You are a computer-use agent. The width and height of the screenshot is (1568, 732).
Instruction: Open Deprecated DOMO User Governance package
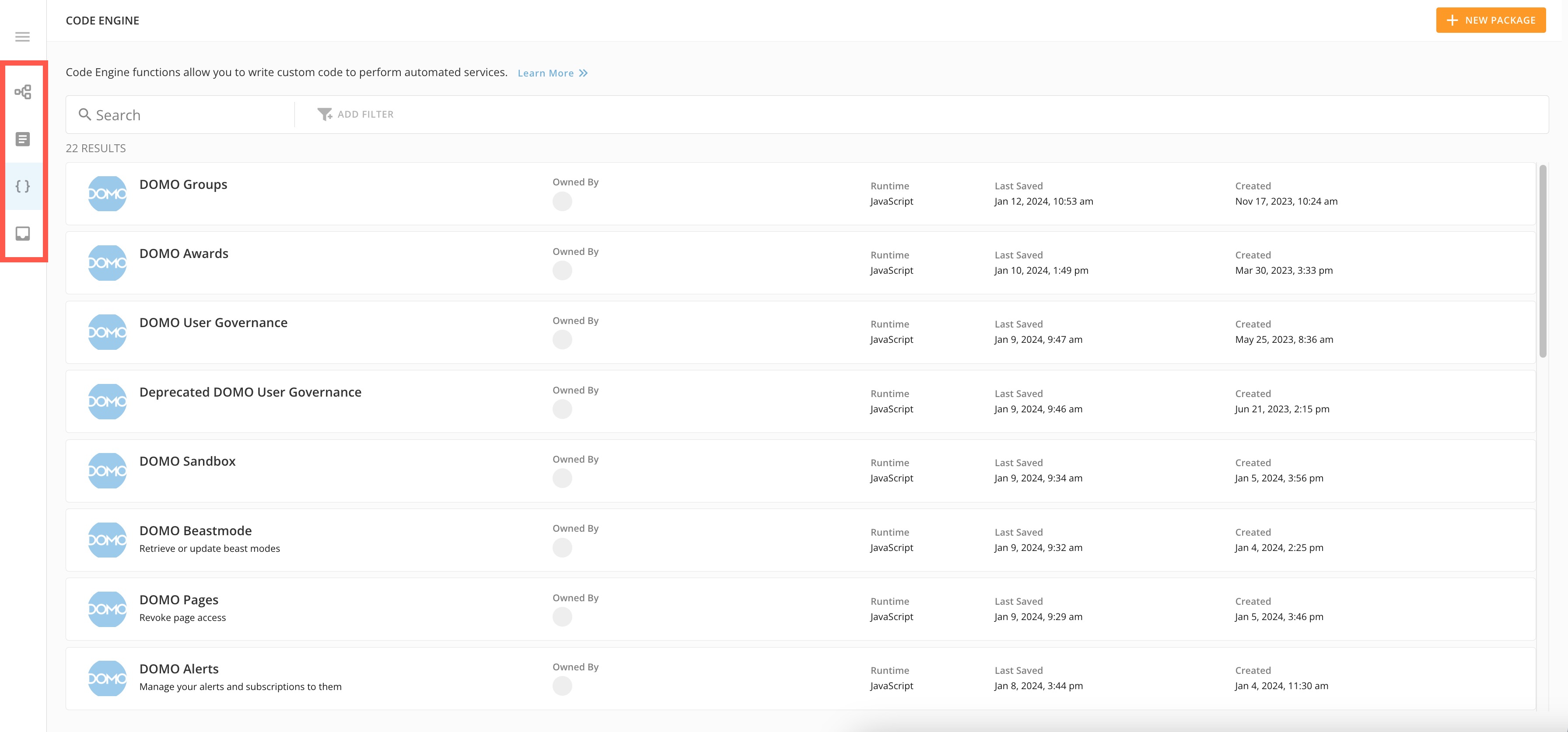(x=250, y=393)
